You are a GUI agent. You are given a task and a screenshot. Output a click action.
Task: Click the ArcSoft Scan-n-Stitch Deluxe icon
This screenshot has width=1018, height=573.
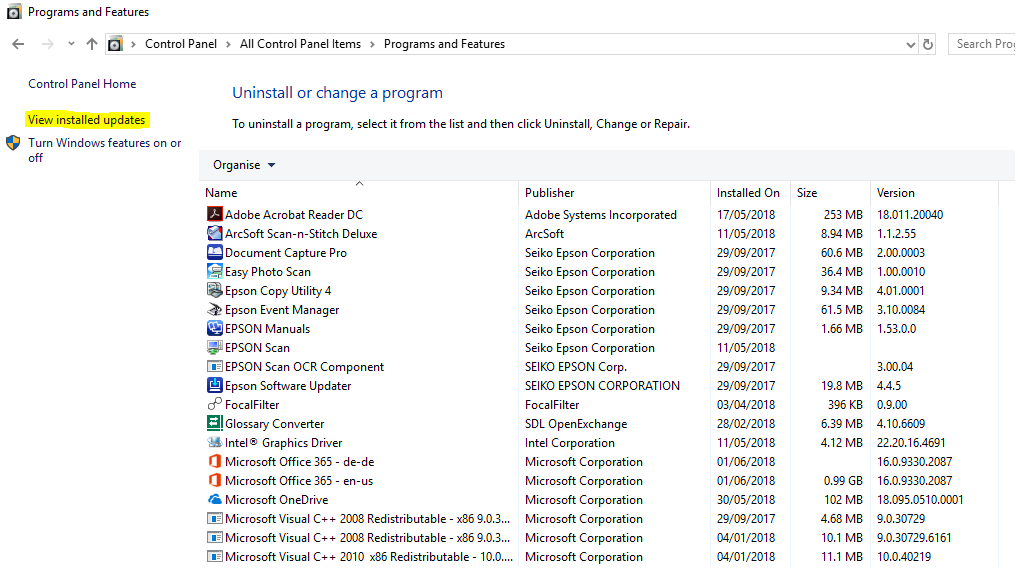click(x=214, y=233)
